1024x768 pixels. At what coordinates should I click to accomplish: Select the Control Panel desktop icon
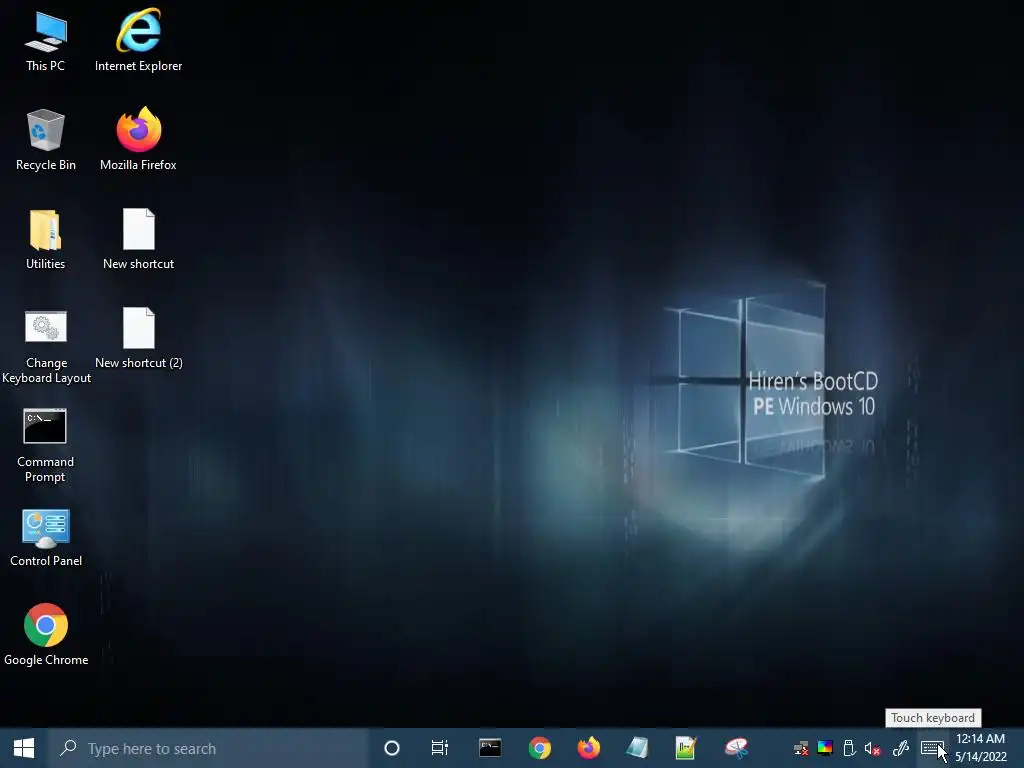point(46,538)
